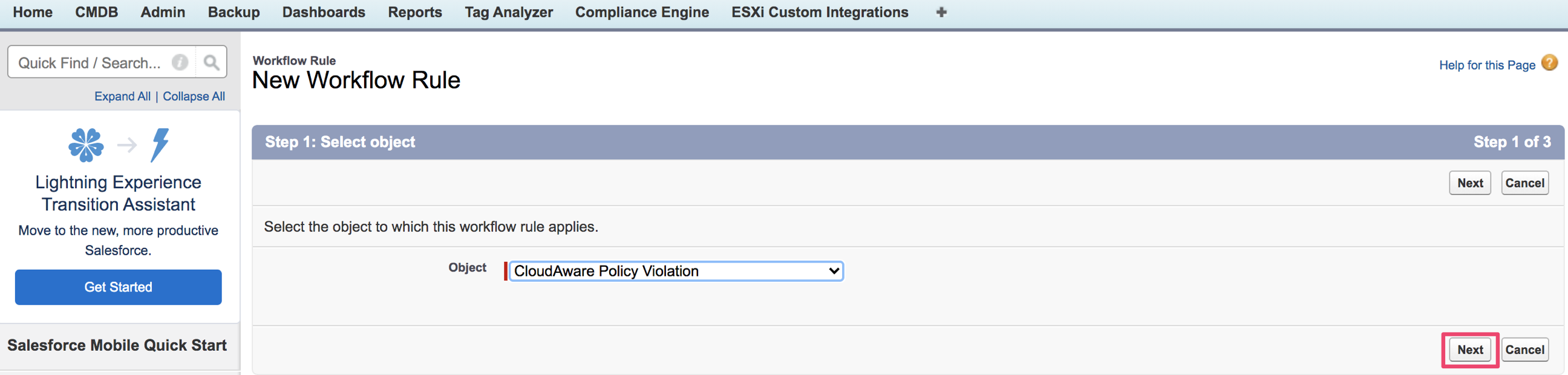The width and height of the screenshot is (1568, 375).
Task: Open ESXi Custom Integrations tab
Action: [x=819, y=12]
